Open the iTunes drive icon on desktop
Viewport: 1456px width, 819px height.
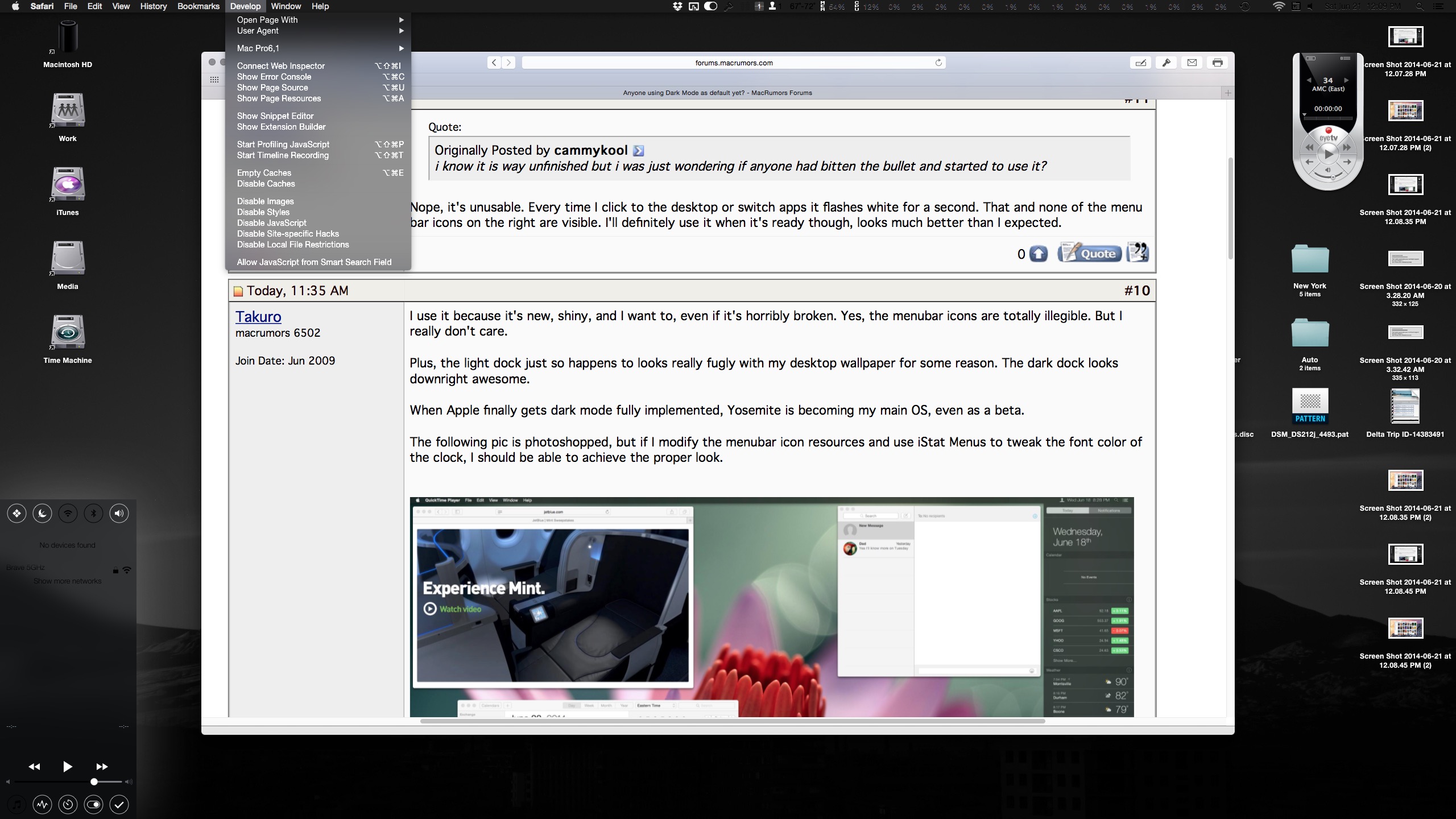click(x=68, y=184)
